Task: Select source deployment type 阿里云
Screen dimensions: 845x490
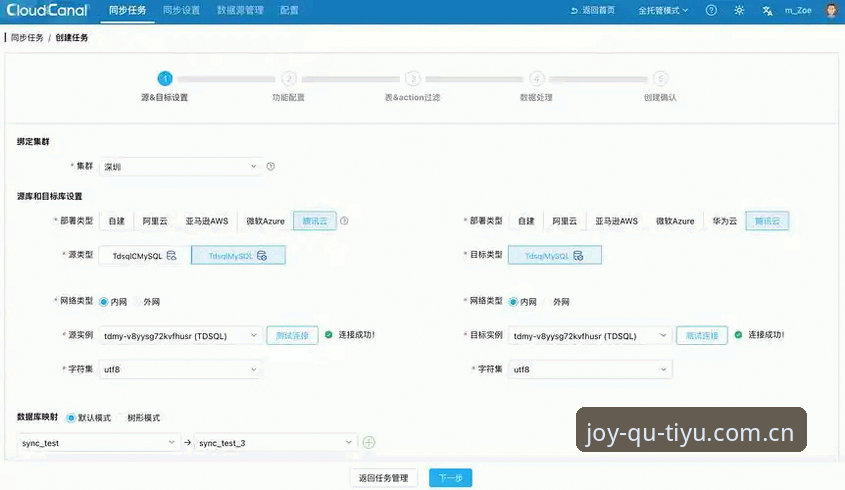Action: click(155, 221)
